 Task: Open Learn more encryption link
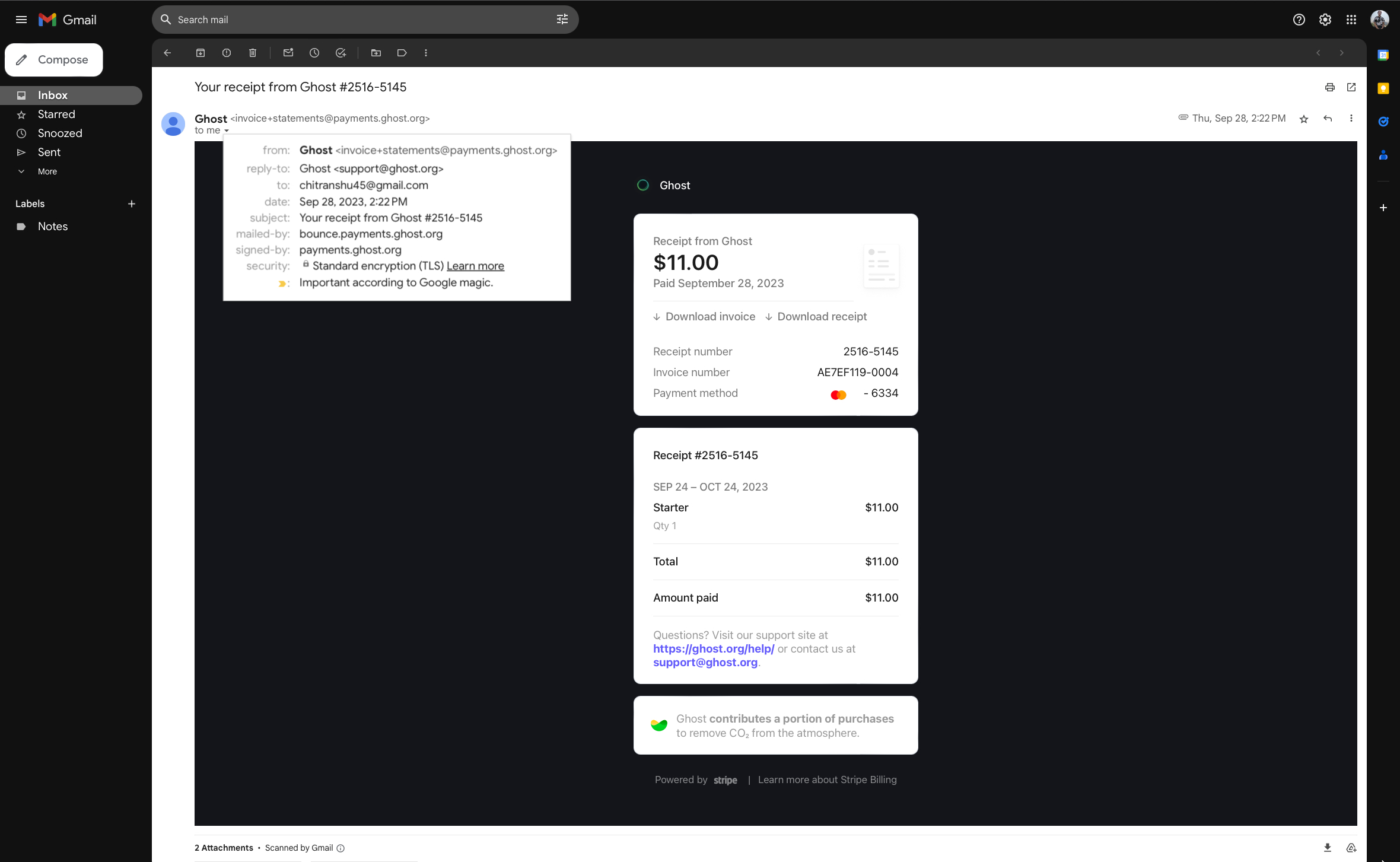475,266
